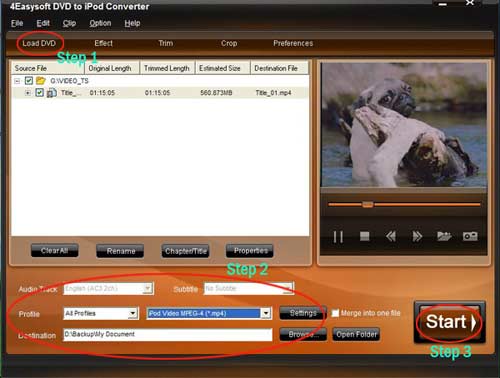500x378 pixels.
Task: Stop the preview playback
Action: pyautogui.click(x=364, y=236)
